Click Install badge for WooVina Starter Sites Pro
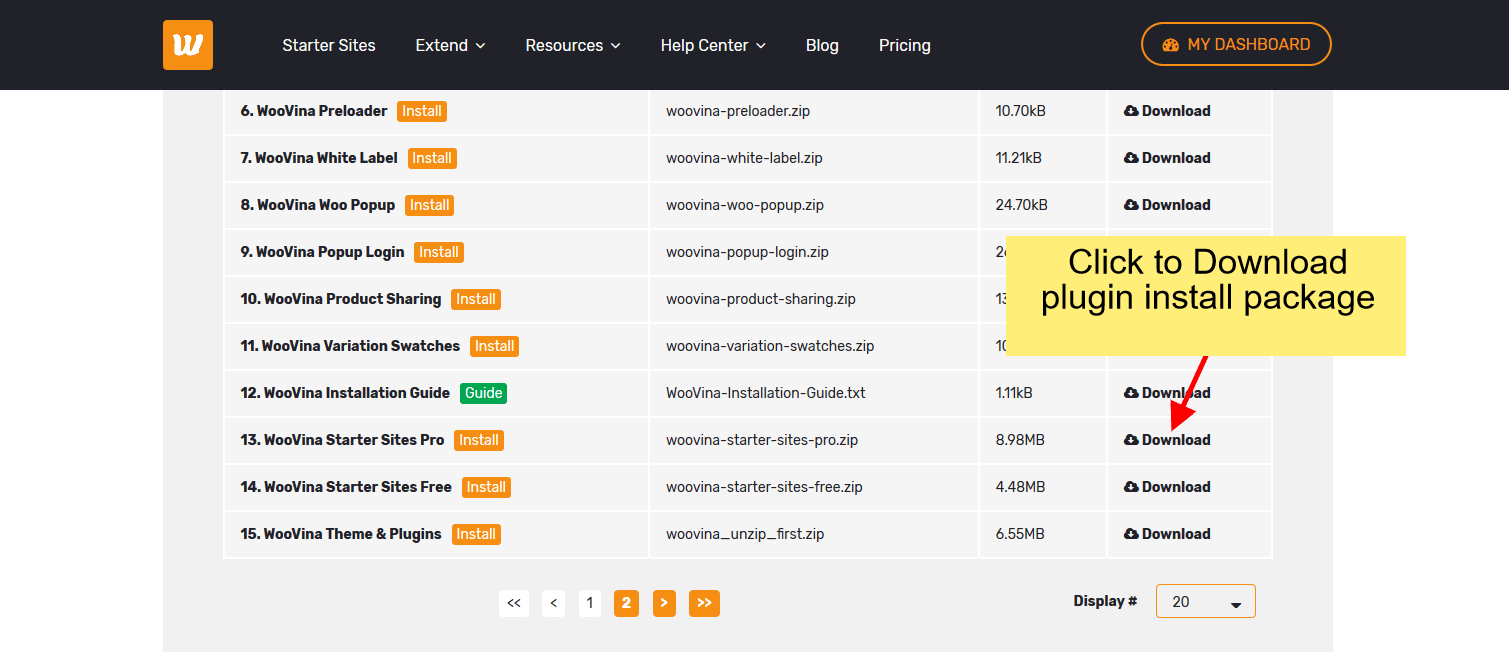 (x=479, y=440)
